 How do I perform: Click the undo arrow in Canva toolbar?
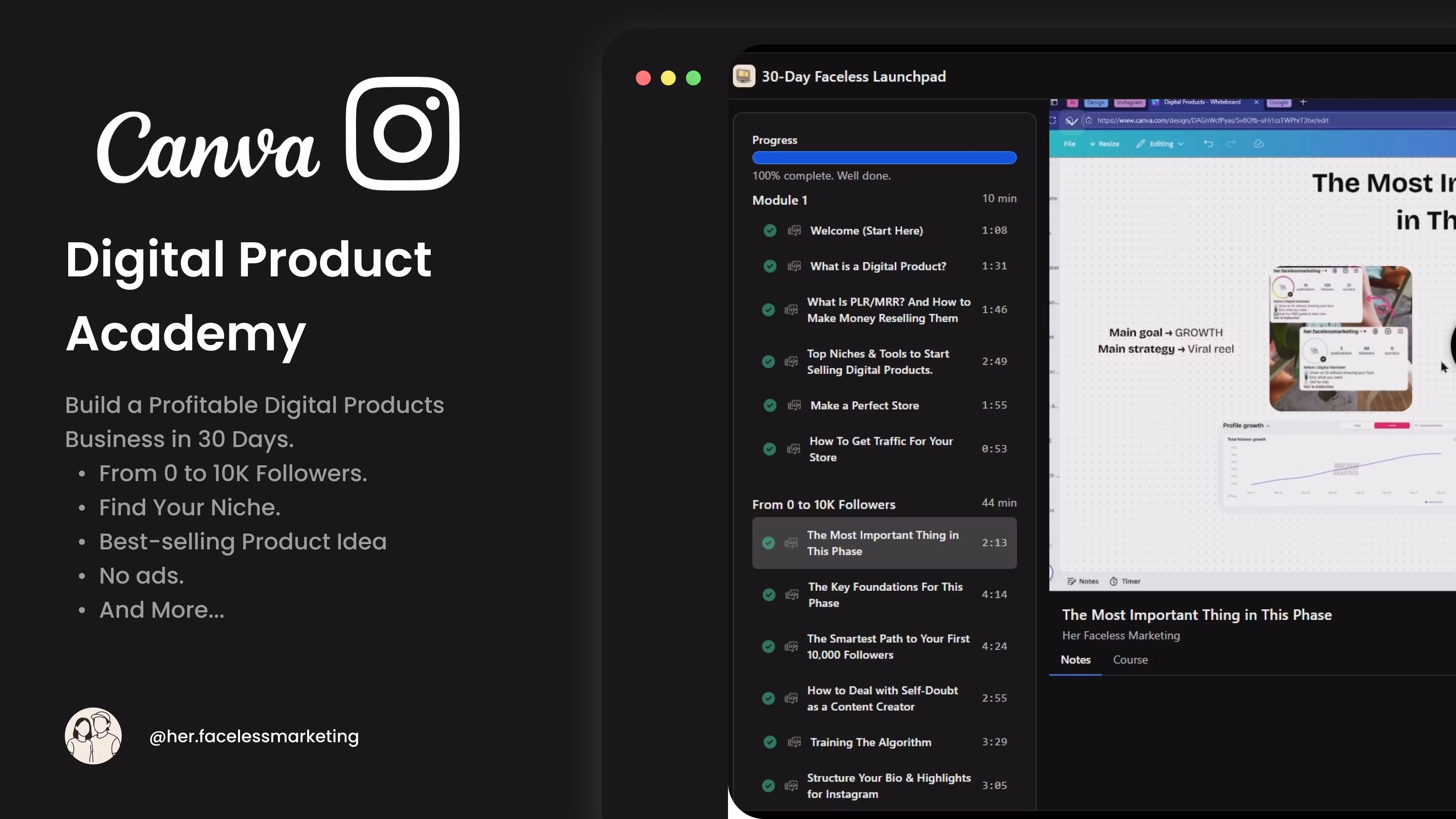1208,144
